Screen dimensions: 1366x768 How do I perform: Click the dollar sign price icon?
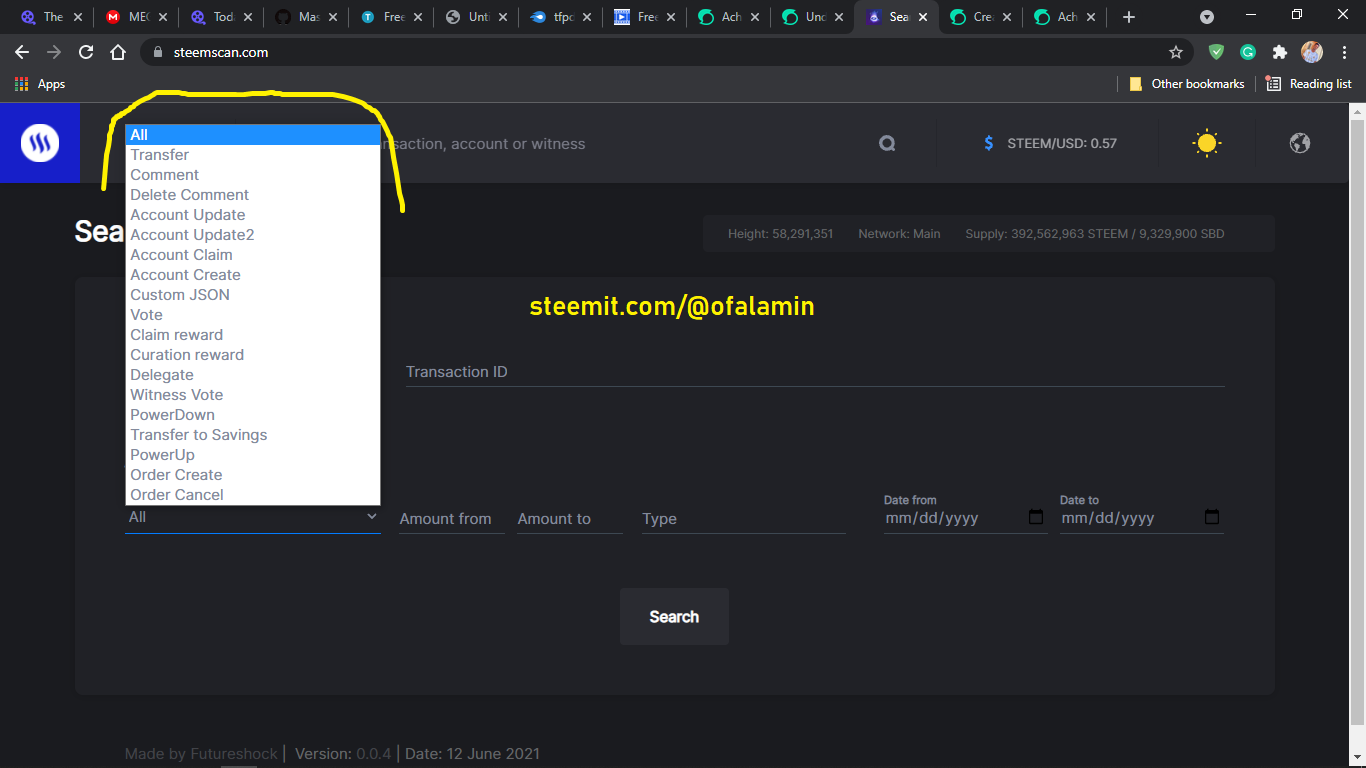point(989,143)
